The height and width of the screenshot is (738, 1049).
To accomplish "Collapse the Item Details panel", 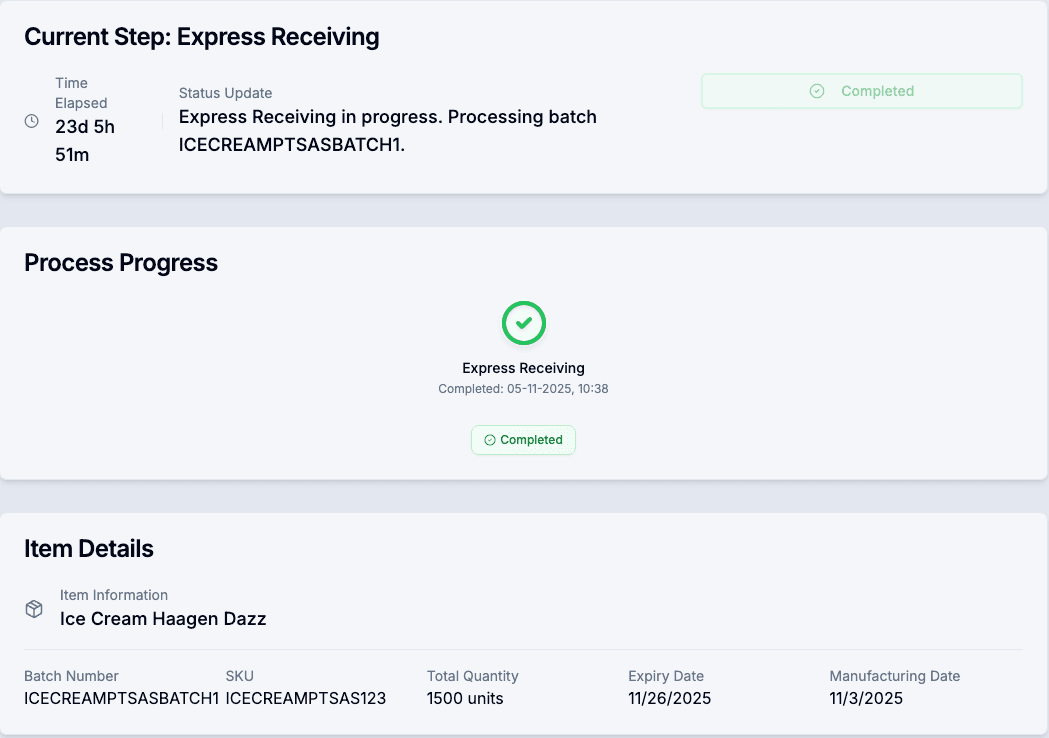I will (x=89, y=548).
